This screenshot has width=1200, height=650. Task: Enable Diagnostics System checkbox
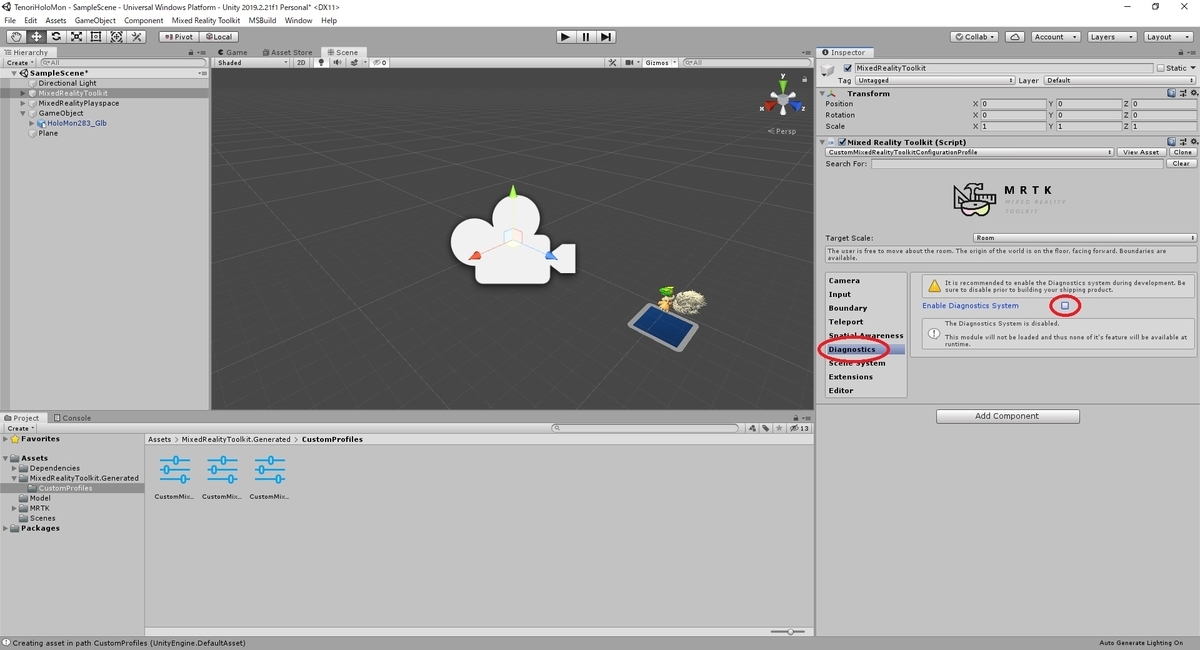[1065, 305]
